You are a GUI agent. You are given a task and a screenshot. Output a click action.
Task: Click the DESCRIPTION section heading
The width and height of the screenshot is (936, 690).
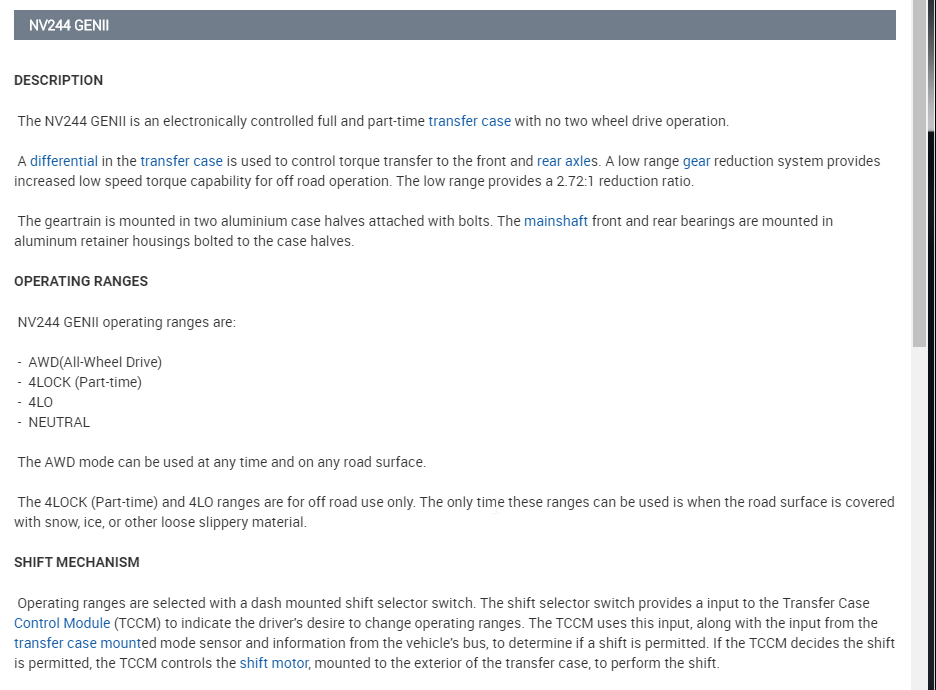click(x=58, y=80)
